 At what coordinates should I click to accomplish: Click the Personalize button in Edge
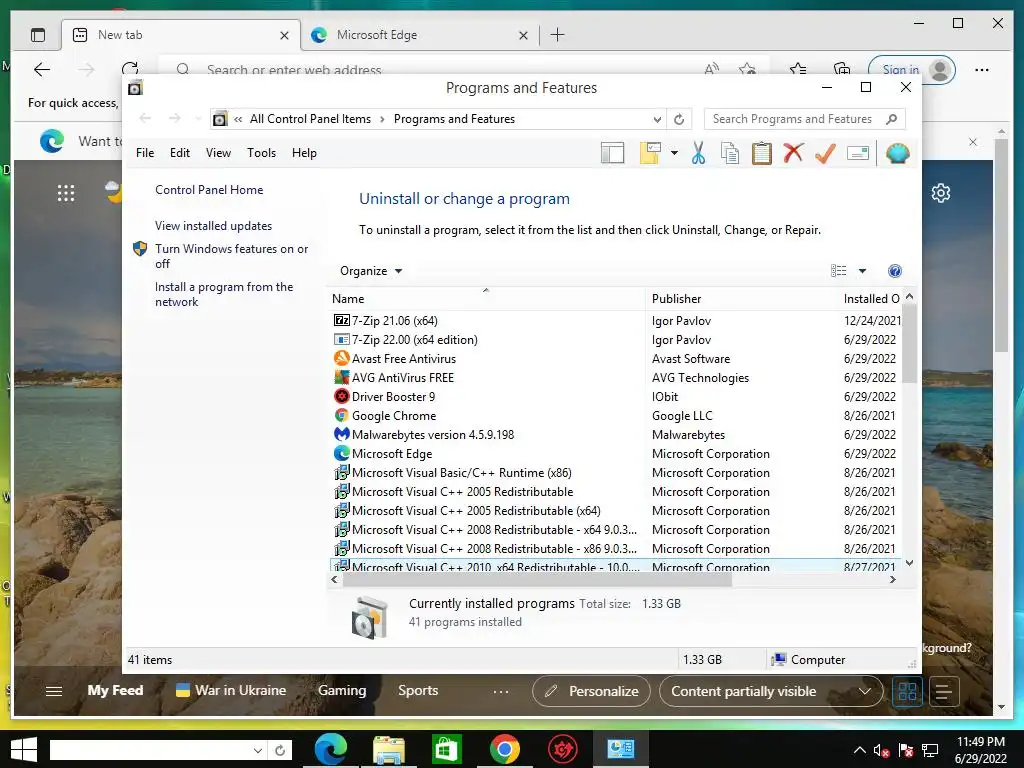click(x=591, y=691)
